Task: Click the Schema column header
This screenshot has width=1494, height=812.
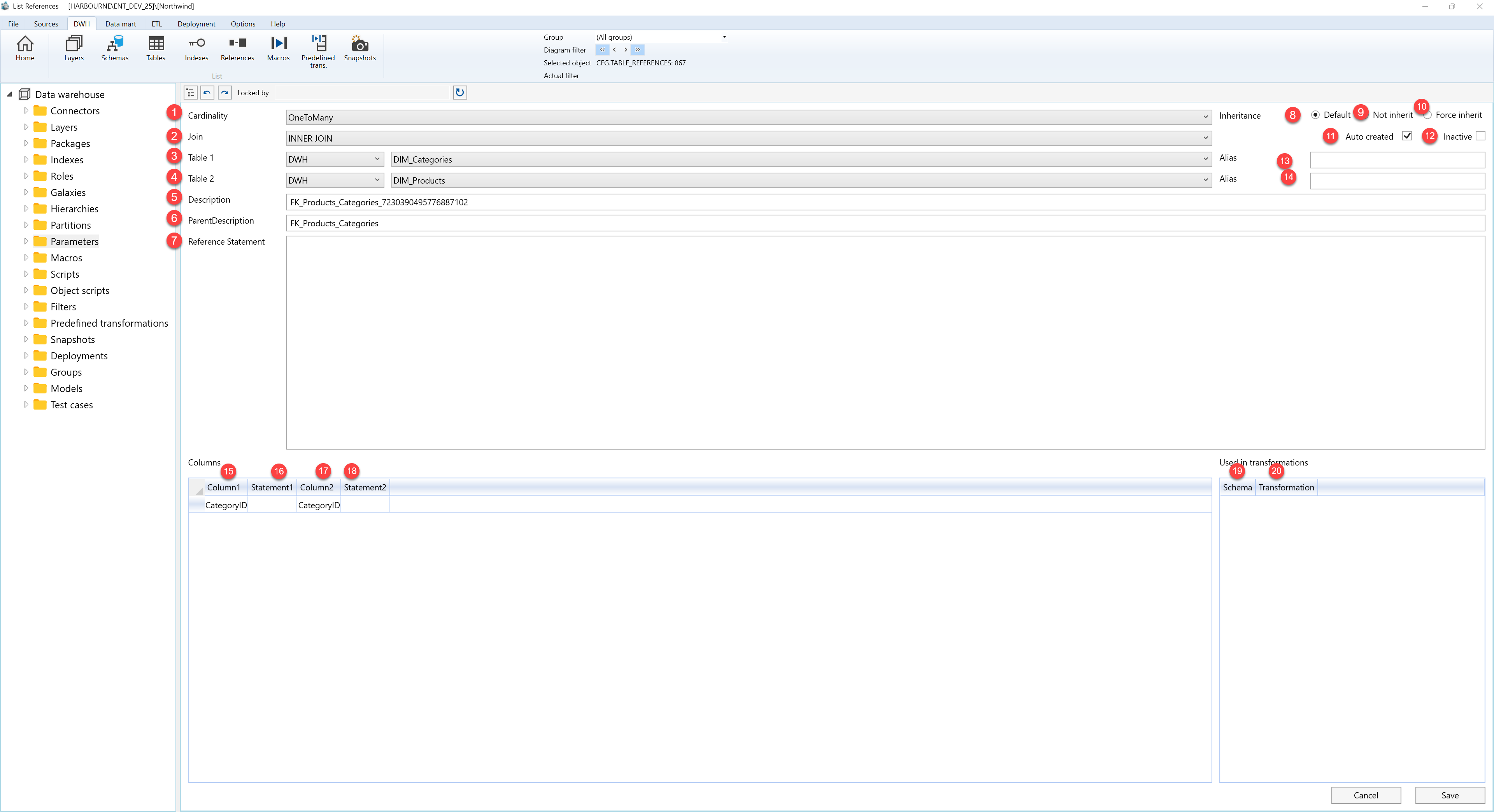Action: [x=1238, y=487]
